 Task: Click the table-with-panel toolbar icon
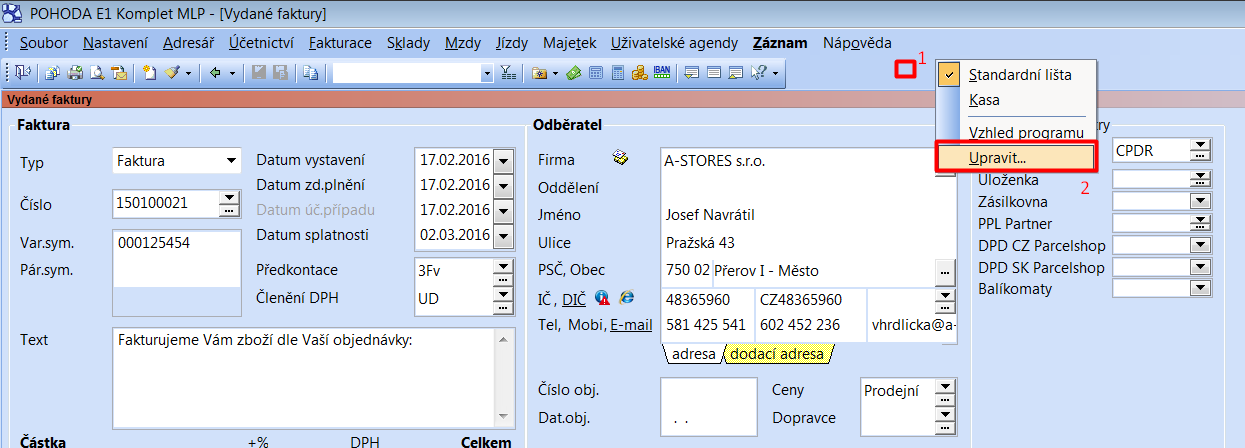pyautogui.click(x=736, y=72)
